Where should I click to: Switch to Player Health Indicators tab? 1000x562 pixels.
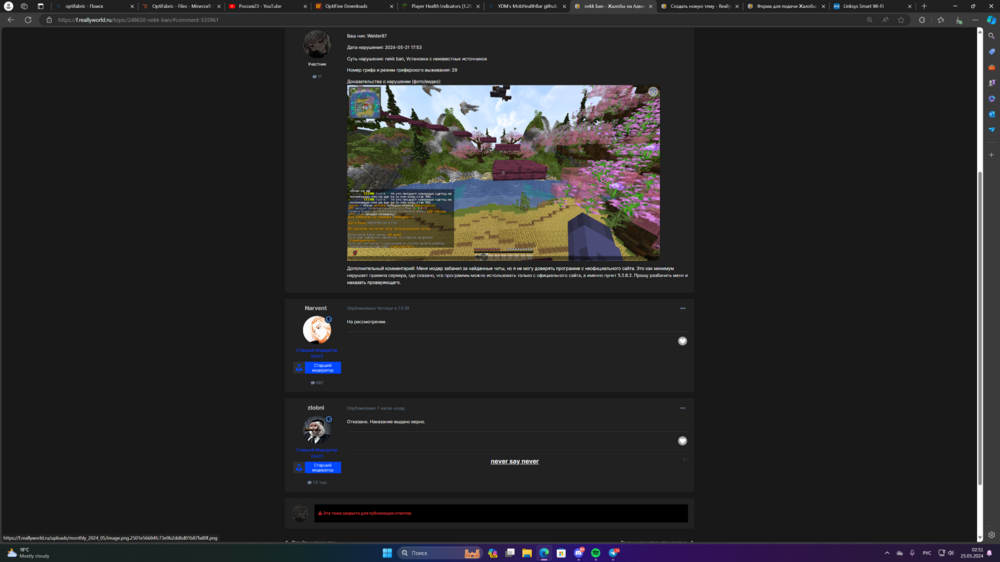440,6
